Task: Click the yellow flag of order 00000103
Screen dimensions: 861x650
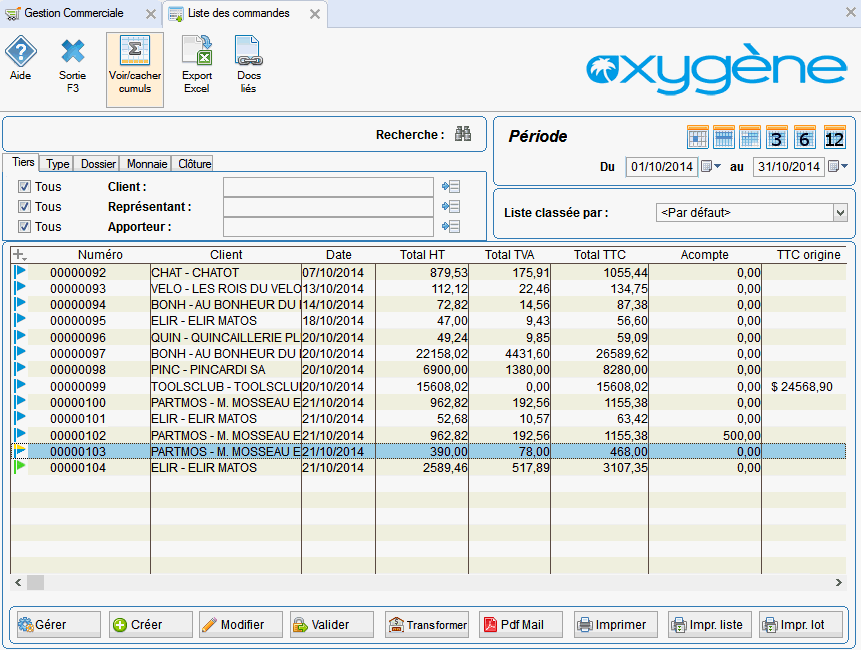Action: [20, 451]
